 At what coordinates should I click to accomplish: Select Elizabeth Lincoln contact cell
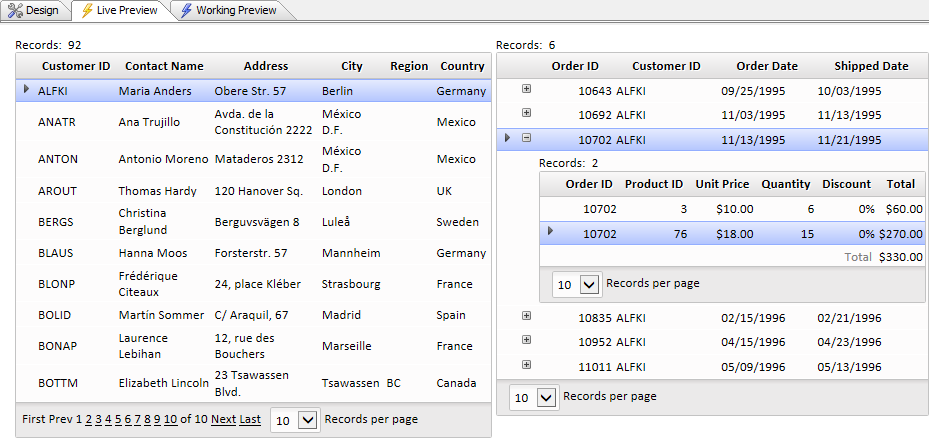tap(164, 383)
